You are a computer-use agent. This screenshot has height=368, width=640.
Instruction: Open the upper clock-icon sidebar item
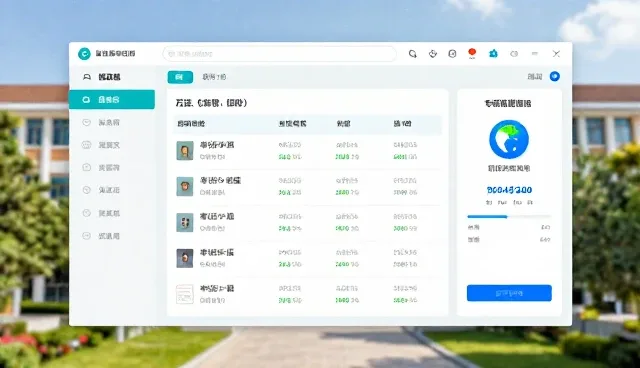click(x=101, y=190)
